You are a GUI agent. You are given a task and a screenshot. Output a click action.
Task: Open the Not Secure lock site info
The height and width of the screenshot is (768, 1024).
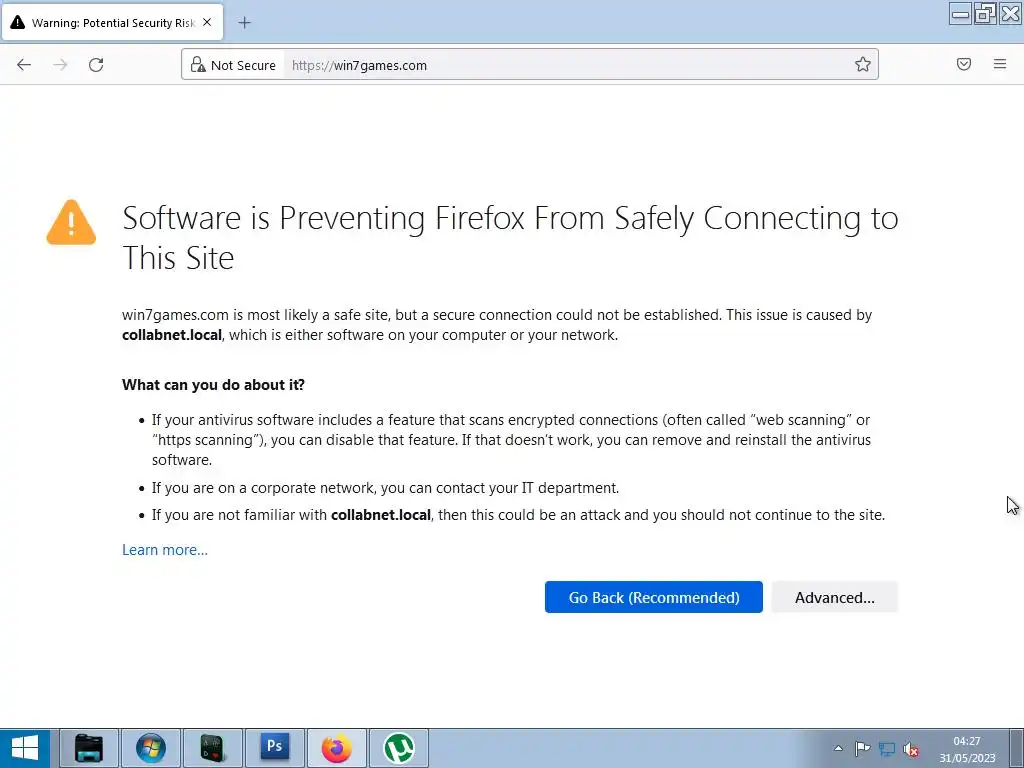233,65
